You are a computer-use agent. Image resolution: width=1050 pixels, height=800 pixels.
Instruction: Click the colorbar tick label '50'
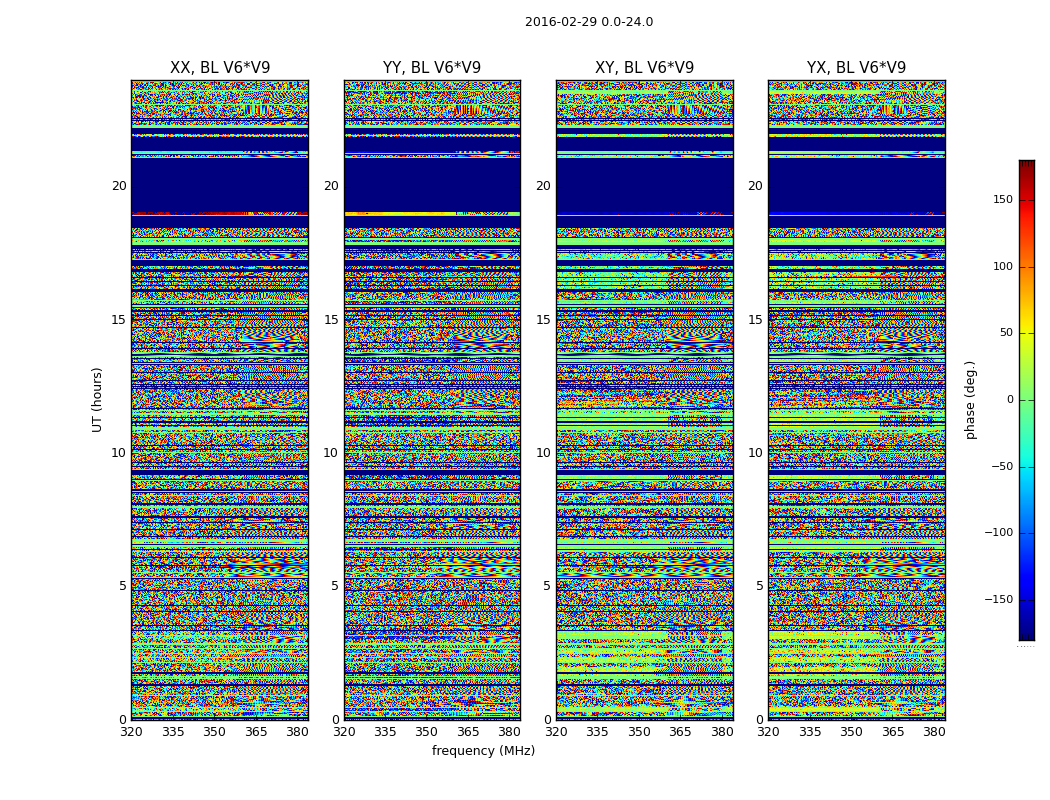[x=1006, y=333]
